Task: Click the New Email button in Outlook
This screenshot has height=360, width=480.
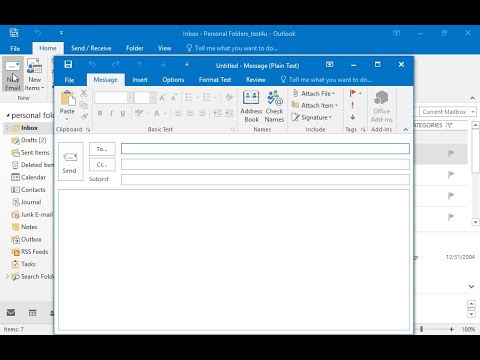Action: pyautogui.click(x=13, y=75)
